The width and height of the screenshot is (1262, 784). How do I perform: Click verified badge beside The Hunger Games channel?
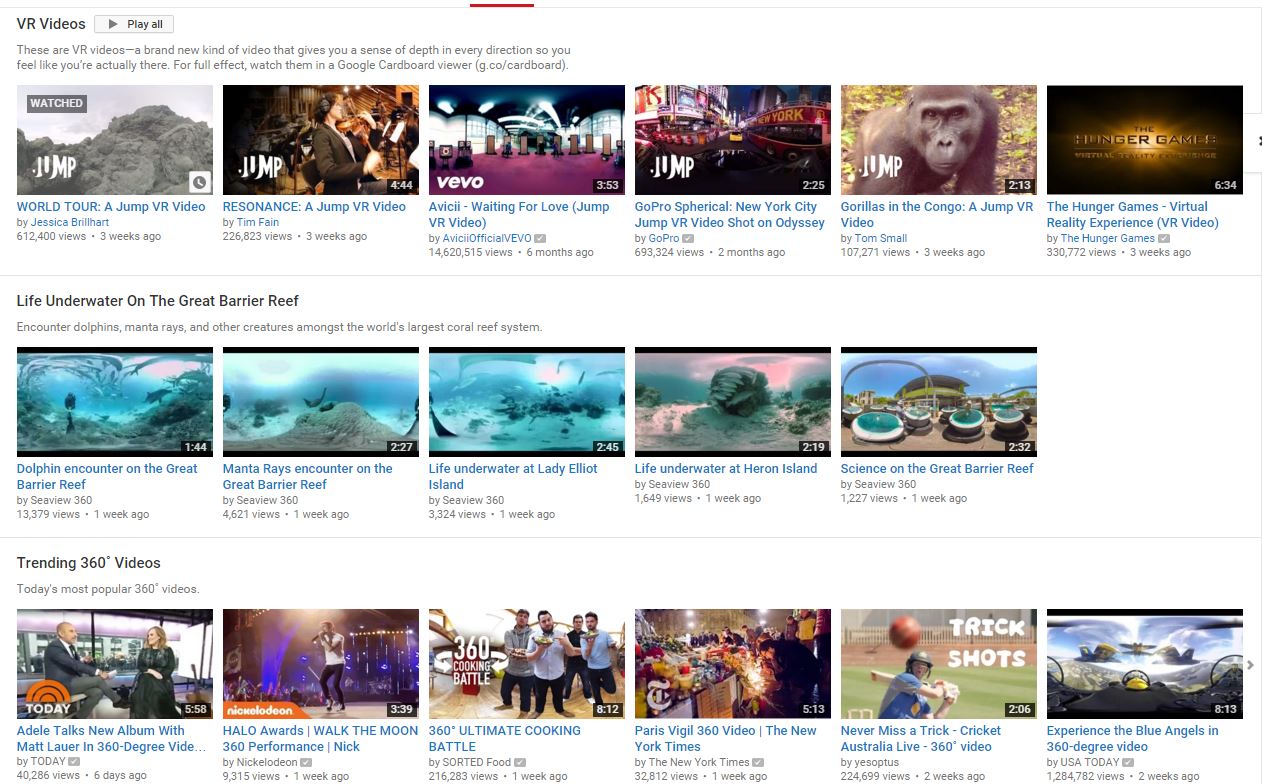pyautogui.click(x=1164, y=239)
